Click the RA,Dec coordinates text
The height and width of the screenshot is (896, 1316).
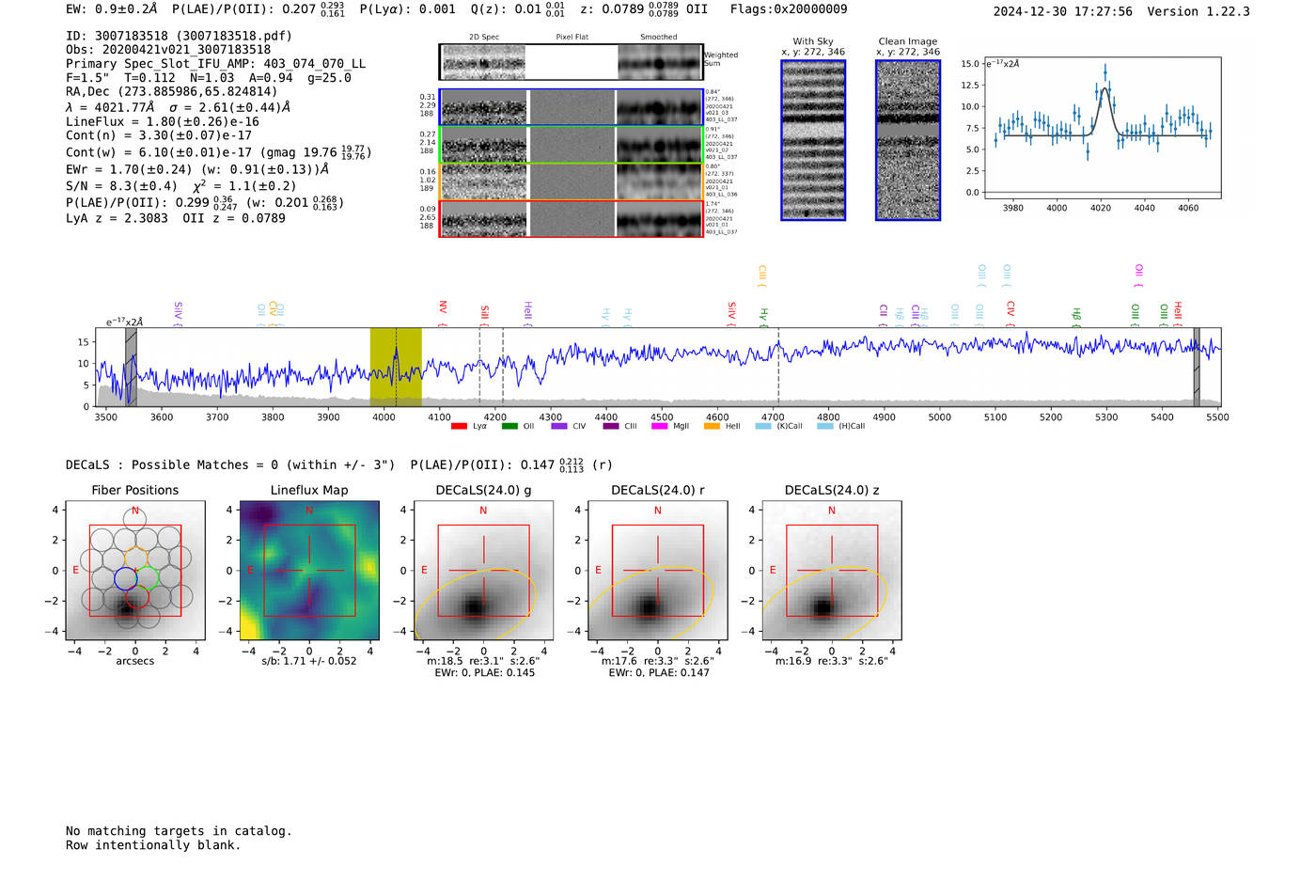coord(172,92)
